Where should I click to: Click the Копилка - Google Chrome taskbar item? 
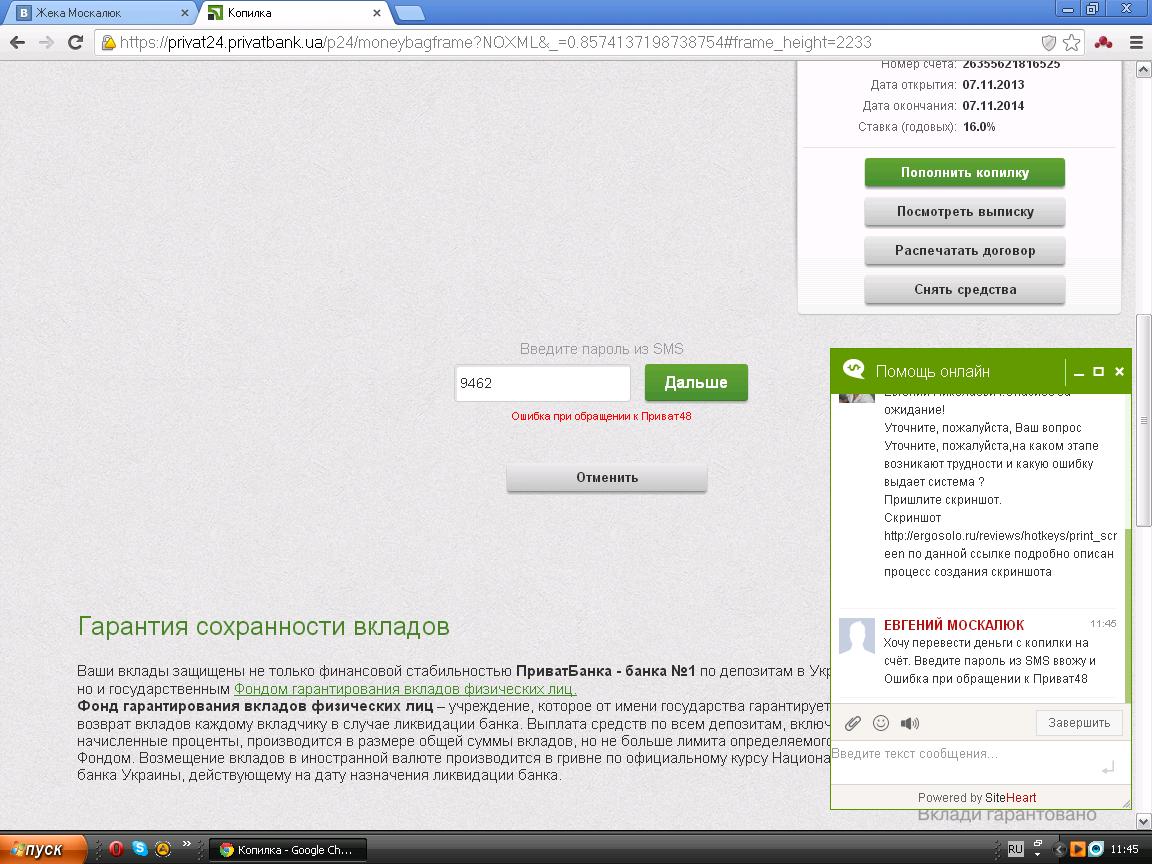click(x=287, y=849)
